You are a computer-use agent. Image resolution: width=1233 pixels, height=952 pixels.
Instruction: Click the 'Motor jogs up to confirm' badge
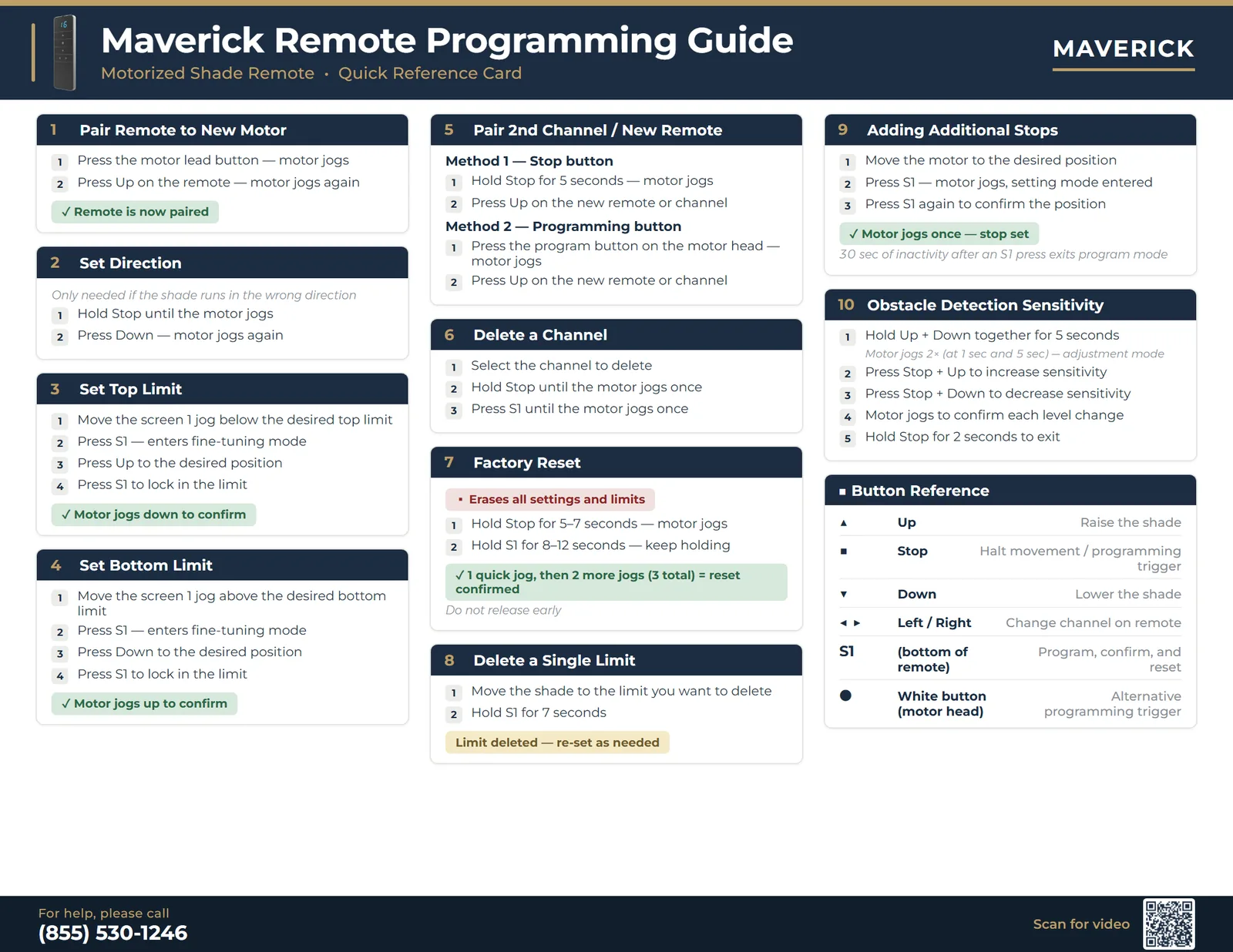point(144,704)
